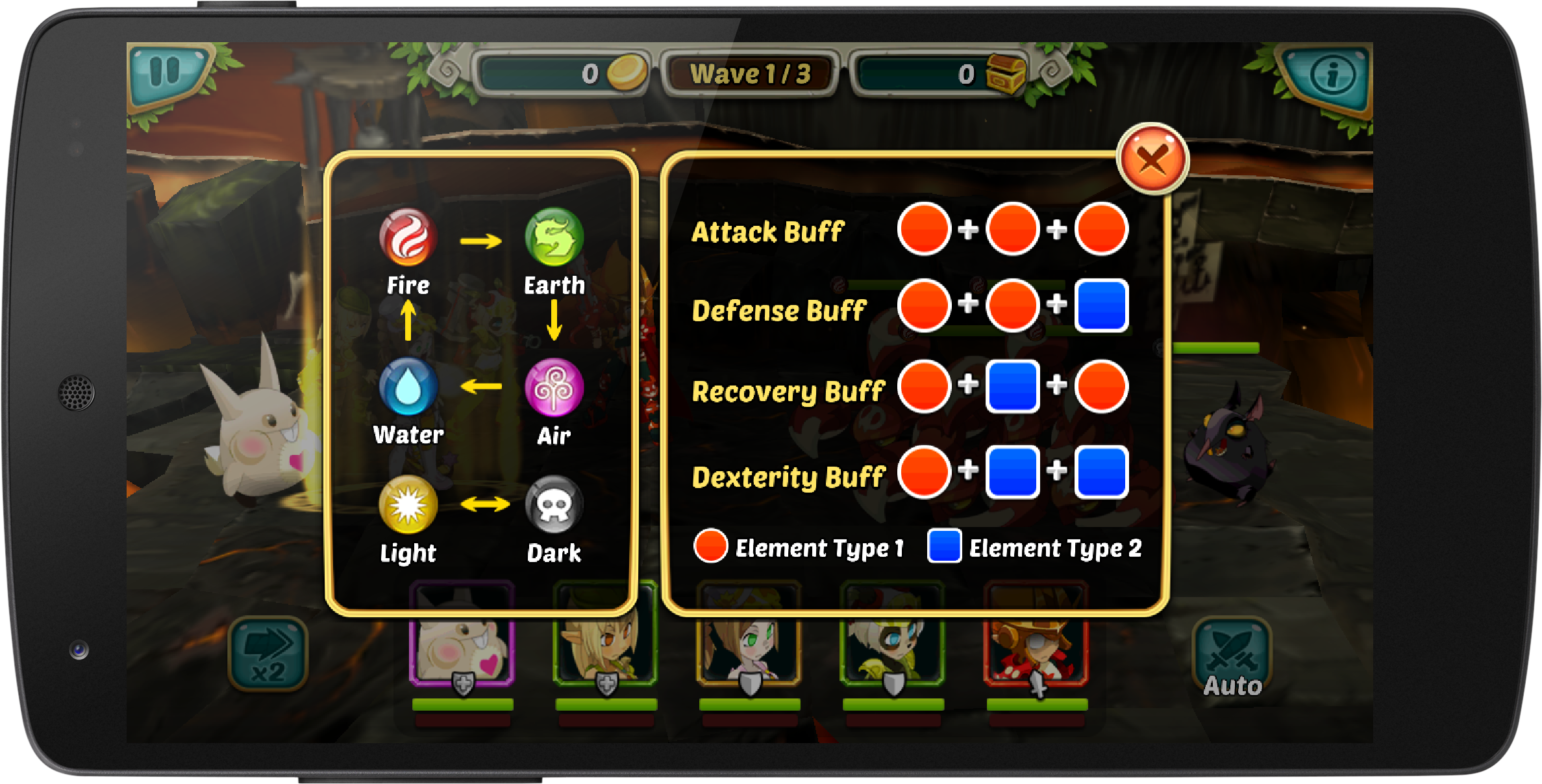Screen dimensions: 1542x784
Task: Choose the red-hat hero portrait
Action: coord(1036,639)
